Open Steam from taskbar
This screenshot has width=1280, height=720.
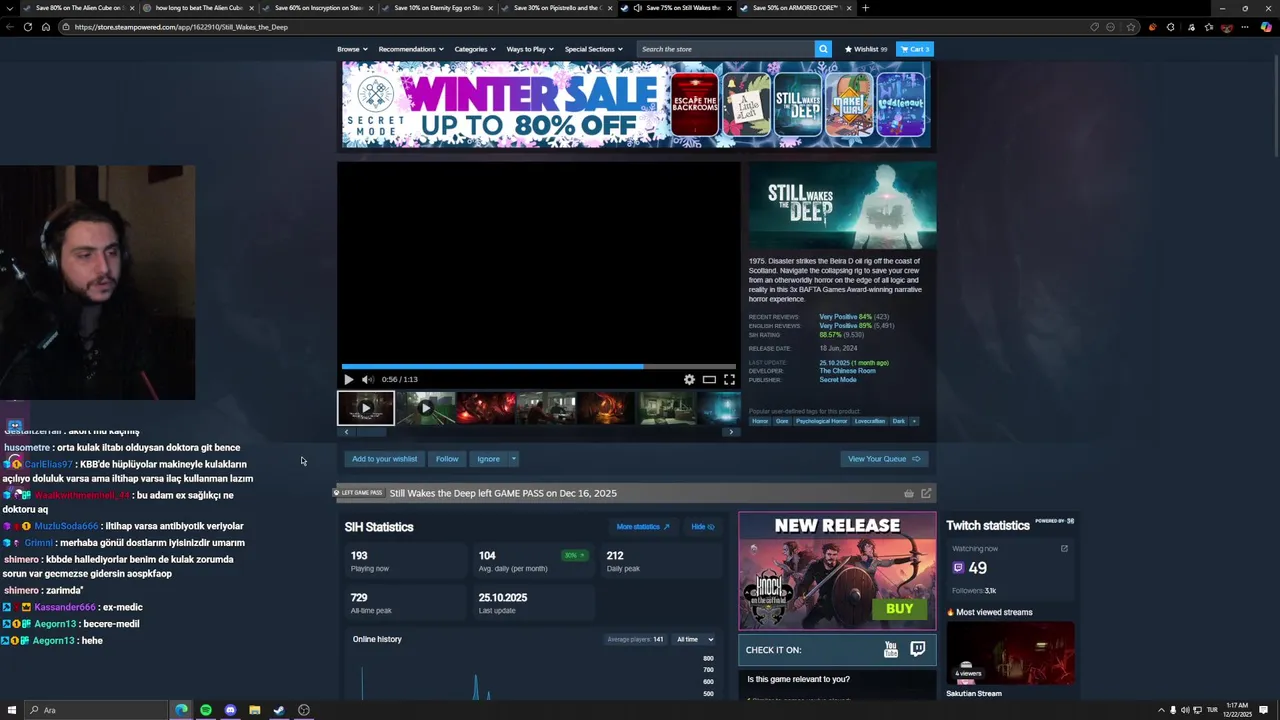[279, 710]
